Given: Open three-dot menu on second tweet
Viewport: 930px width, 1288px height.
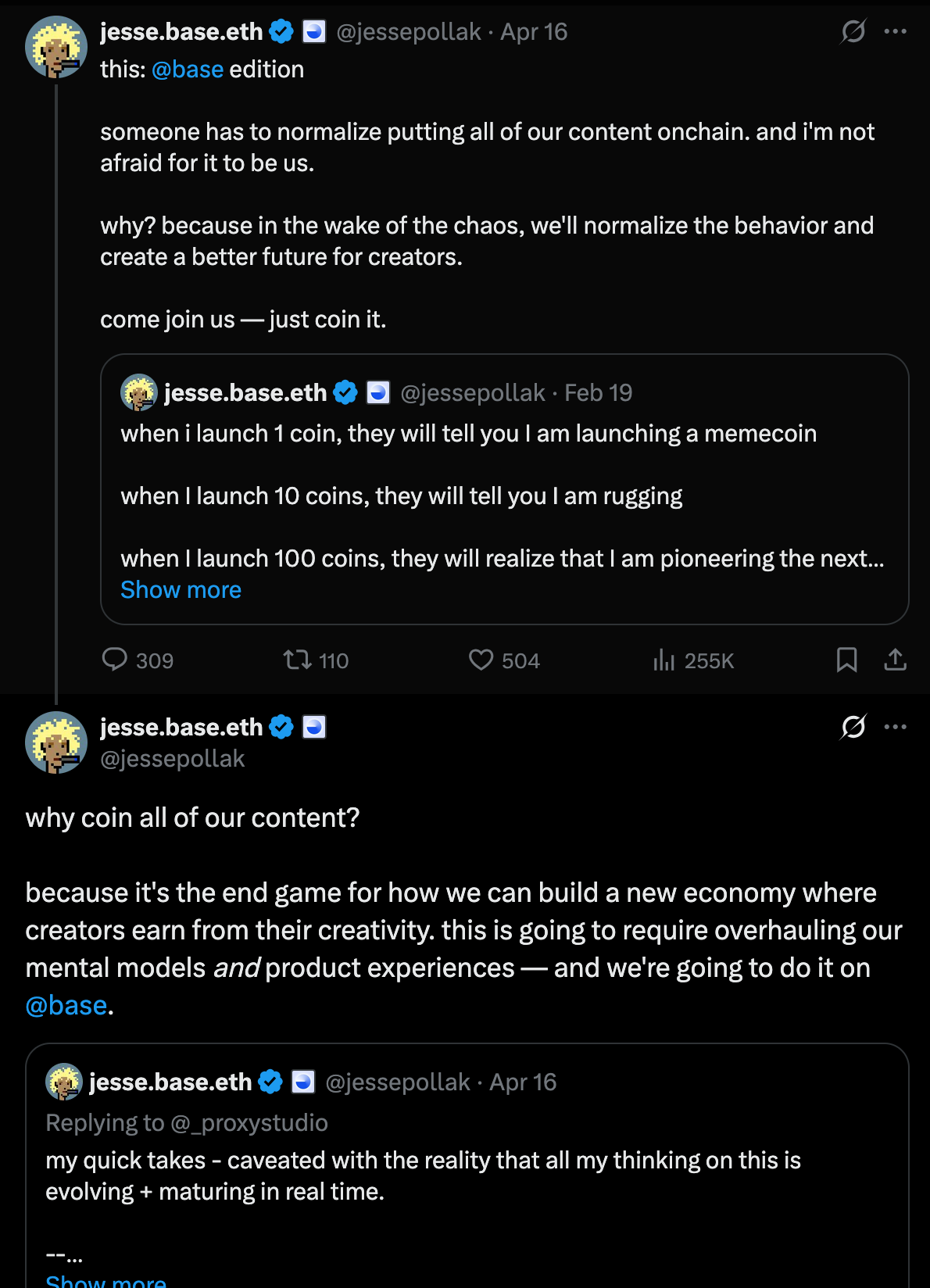Looking at the screenshot, I should pos(895,727).
